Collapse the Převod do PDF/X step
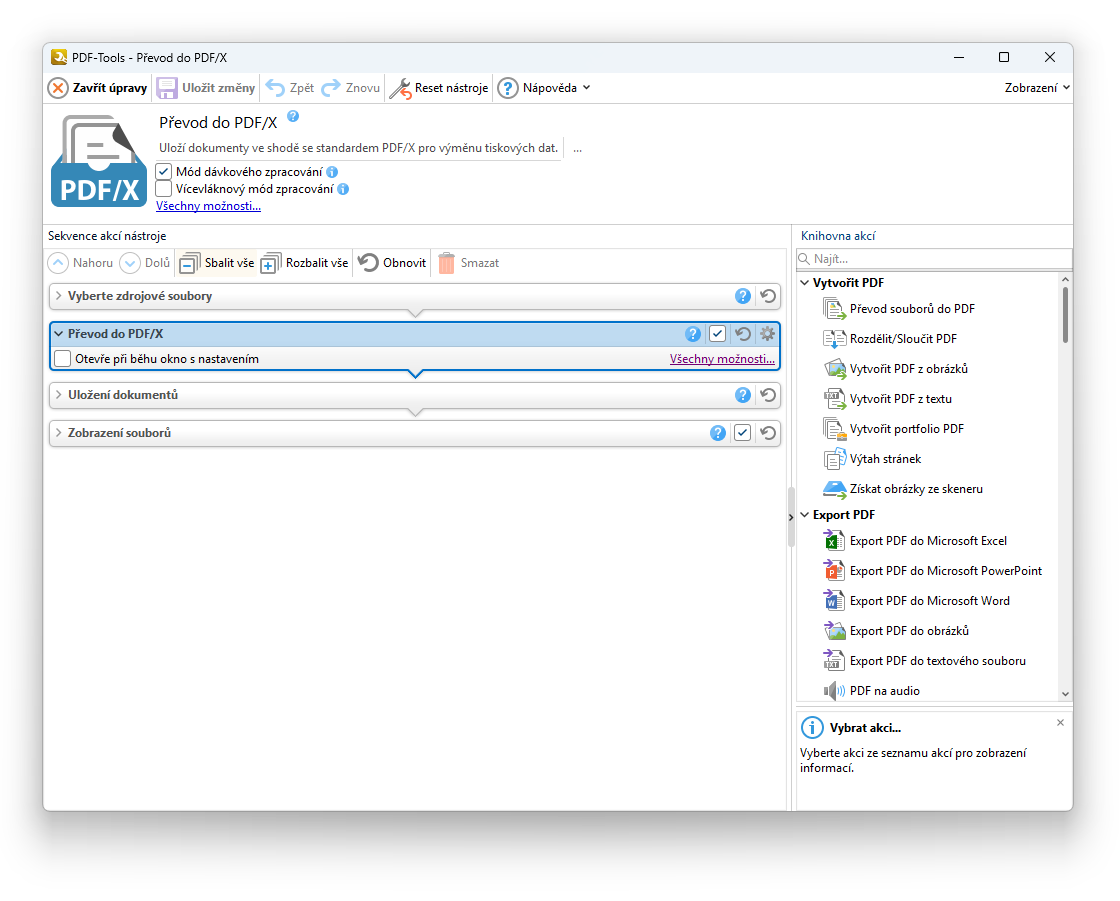The height and width of the screenshot is (901, 1120). pos(59,334)
